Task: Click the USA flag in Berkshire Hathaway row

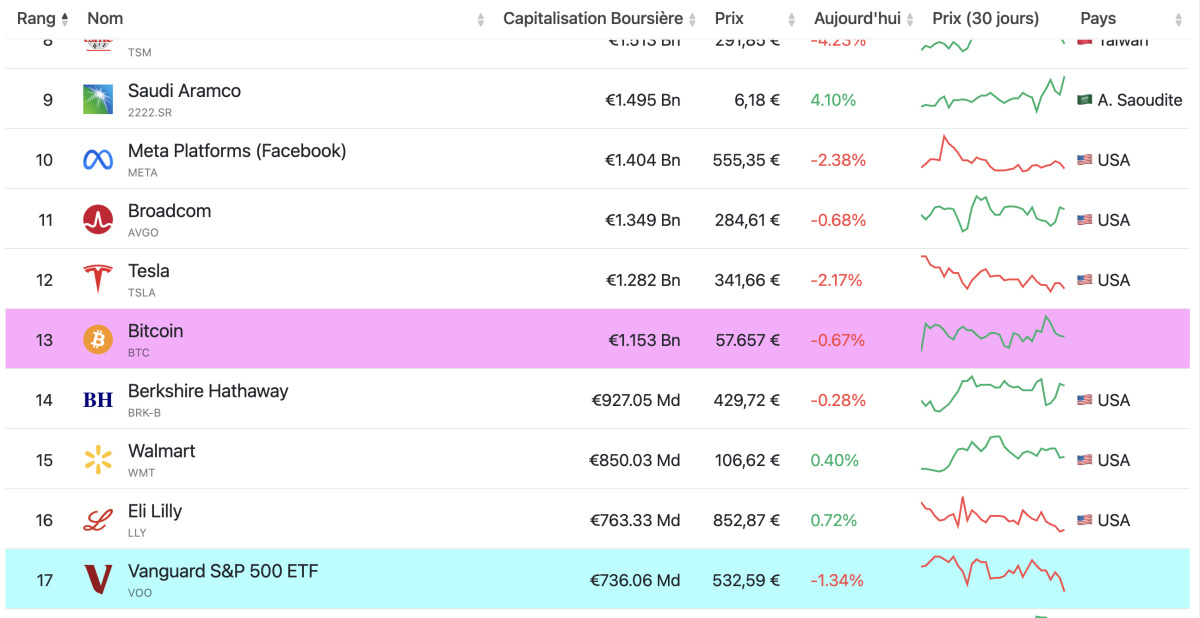Action: [x=1084, y=400]
